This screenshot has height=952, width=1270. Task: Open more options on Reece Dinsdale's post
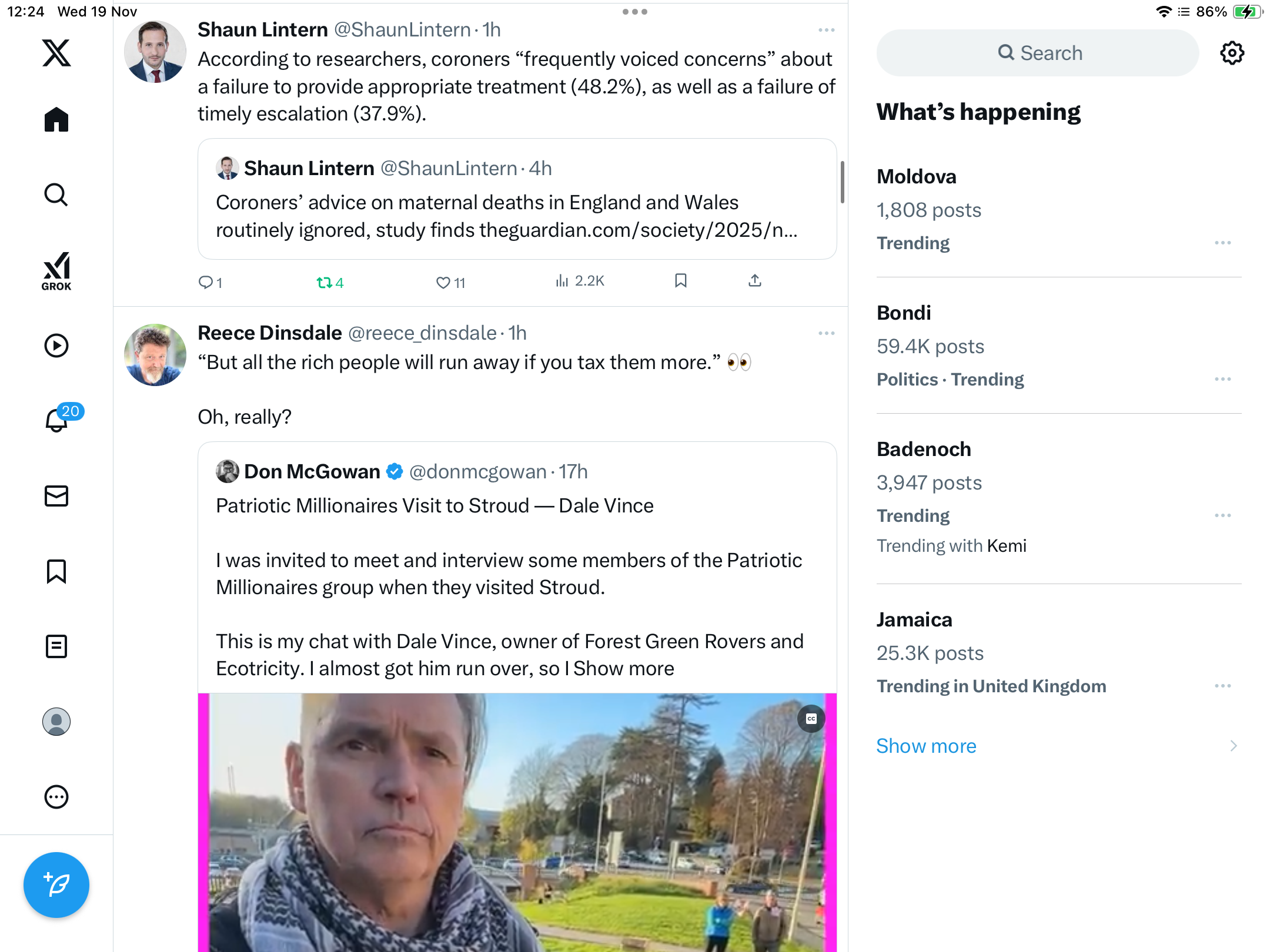point(826,333)
